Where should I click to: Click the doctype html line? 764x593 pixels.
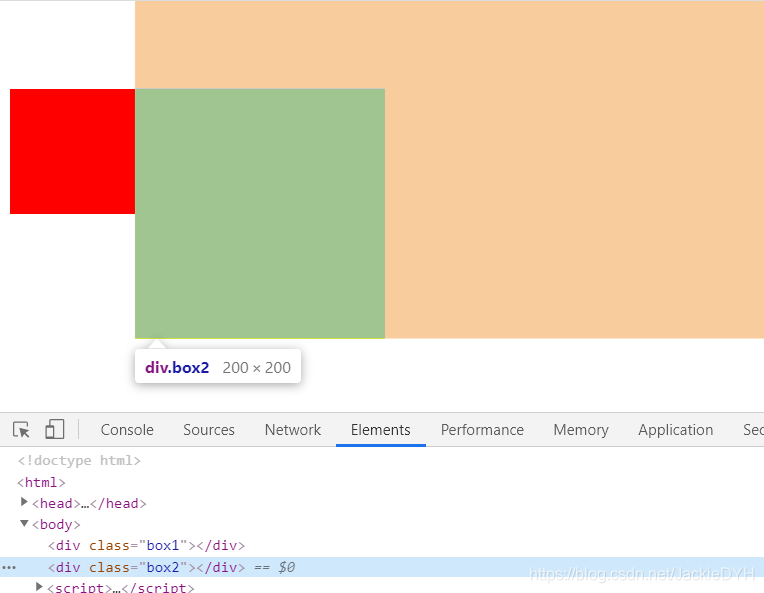click(79, 460)
